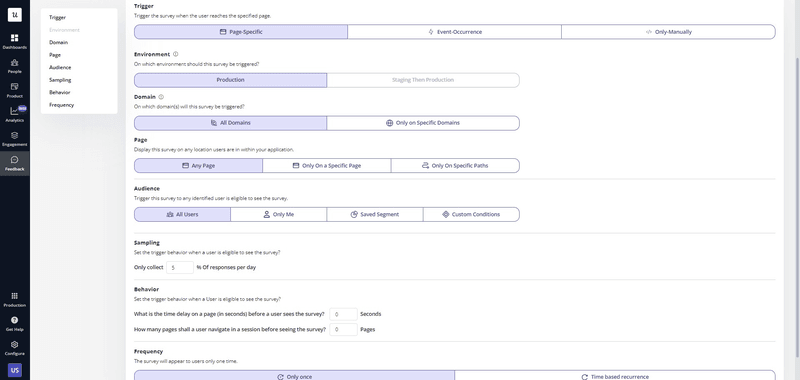Open Dashboards in the sidebar
800x380 pixels.
tap(14, 41)
